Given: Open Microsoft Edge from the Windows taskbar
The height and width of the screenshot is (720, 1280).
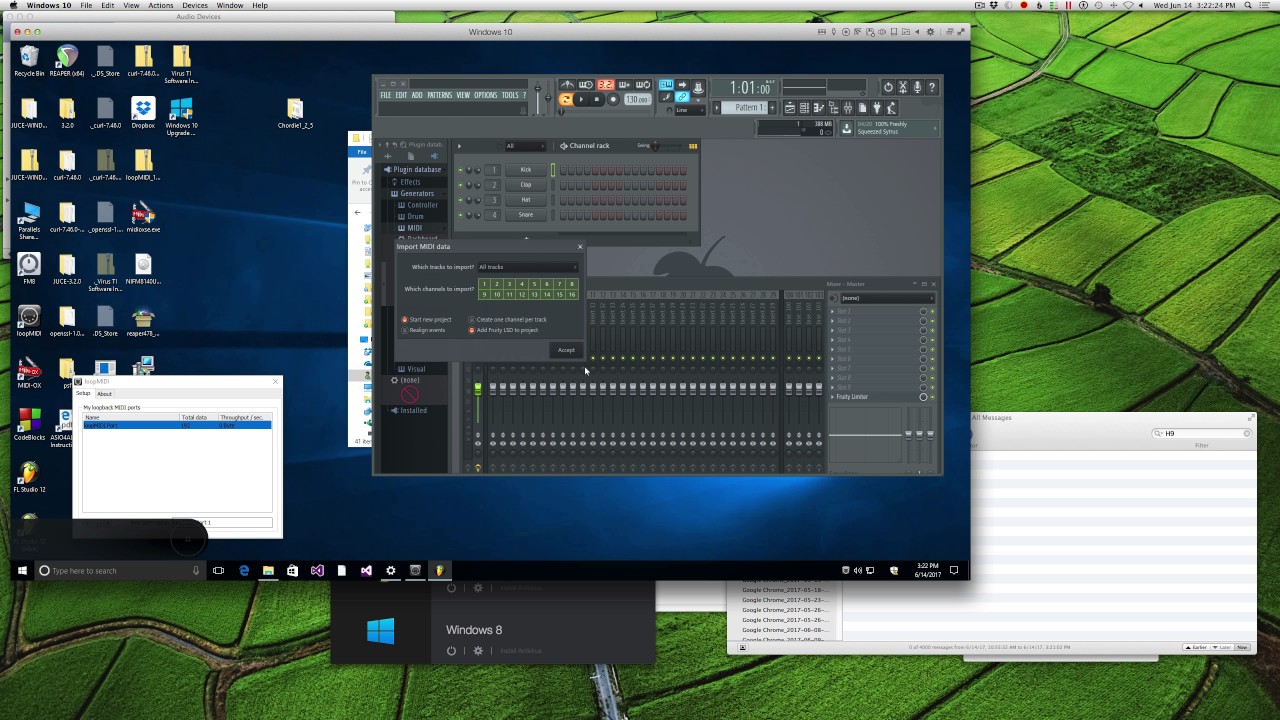Looking at the screenshot, I should pos(244,571).
